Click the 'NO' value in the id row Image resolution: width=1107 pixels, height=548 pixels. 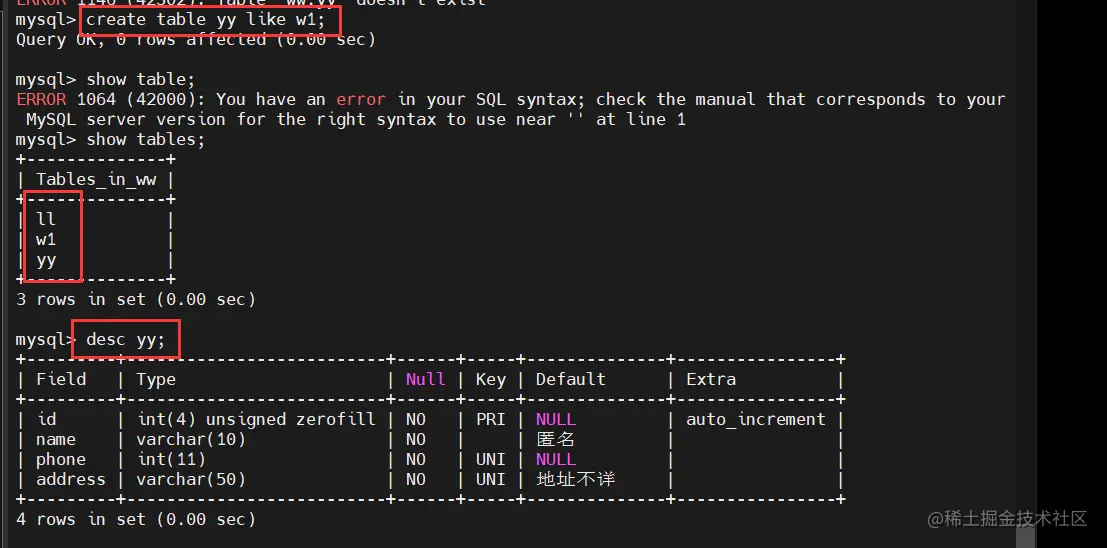[416, 419]
